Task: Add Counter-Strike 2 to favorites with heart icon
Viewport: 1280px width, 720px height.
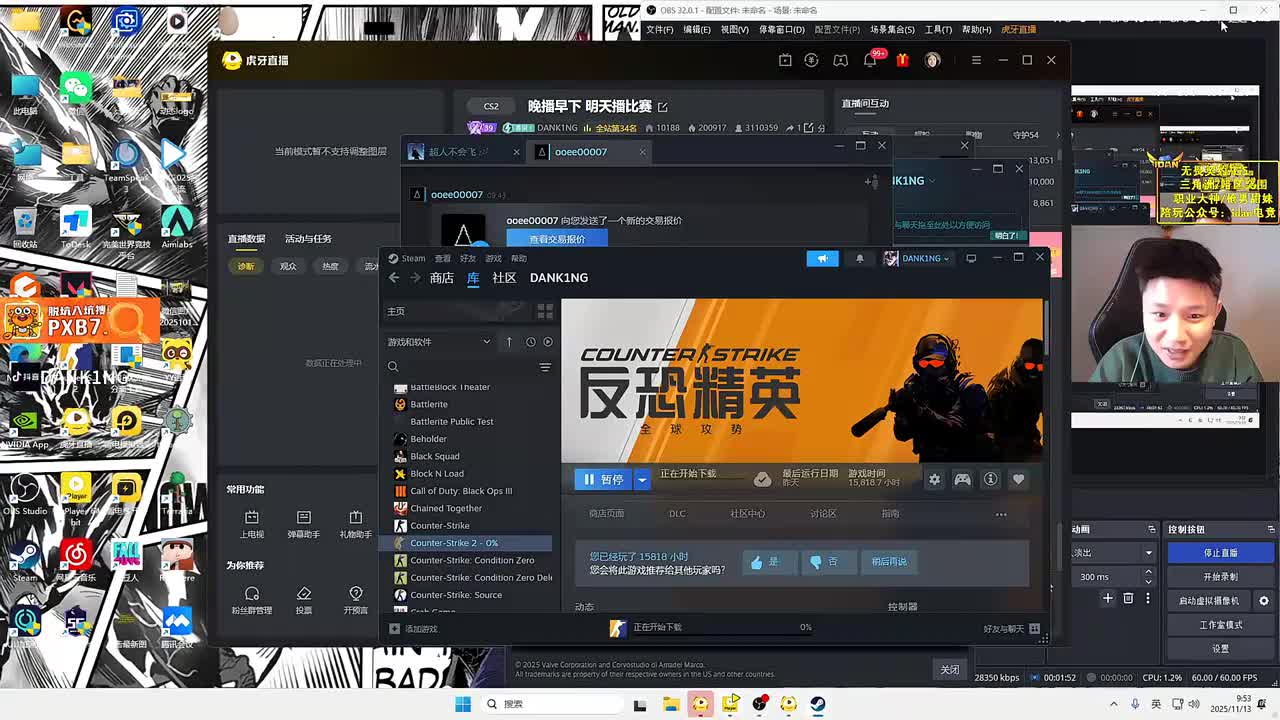Action: coord(1018,480)
